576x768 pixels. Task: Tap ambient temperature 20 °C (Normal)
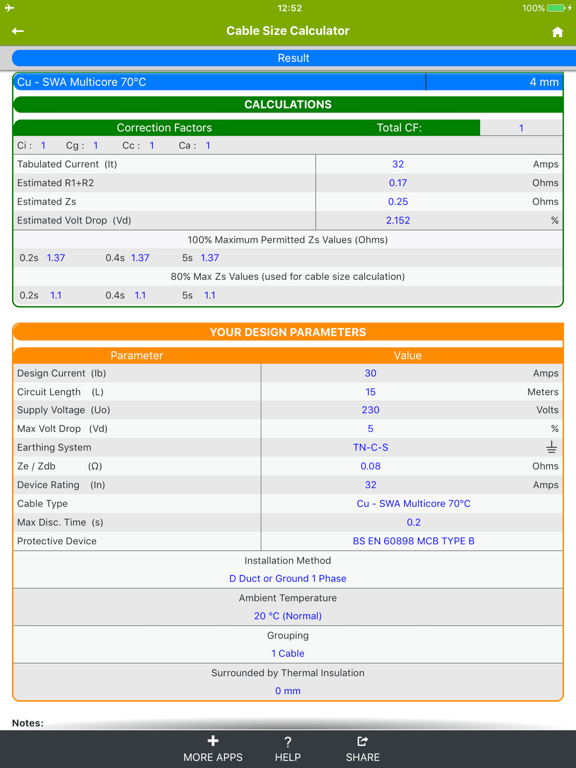pyautogui.click(x=288, y=616)
